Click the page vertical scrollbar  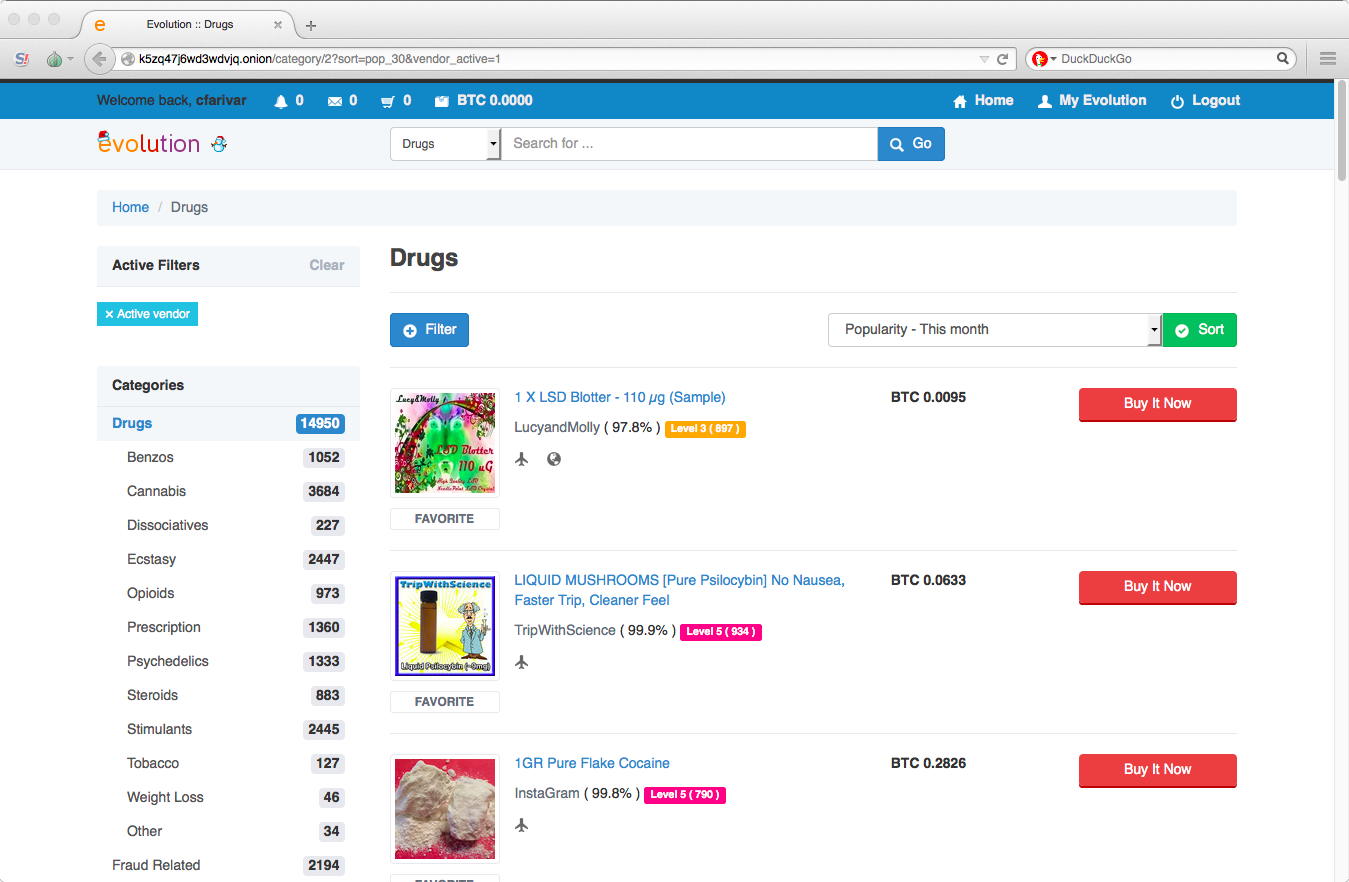(x=1341, y=131)
